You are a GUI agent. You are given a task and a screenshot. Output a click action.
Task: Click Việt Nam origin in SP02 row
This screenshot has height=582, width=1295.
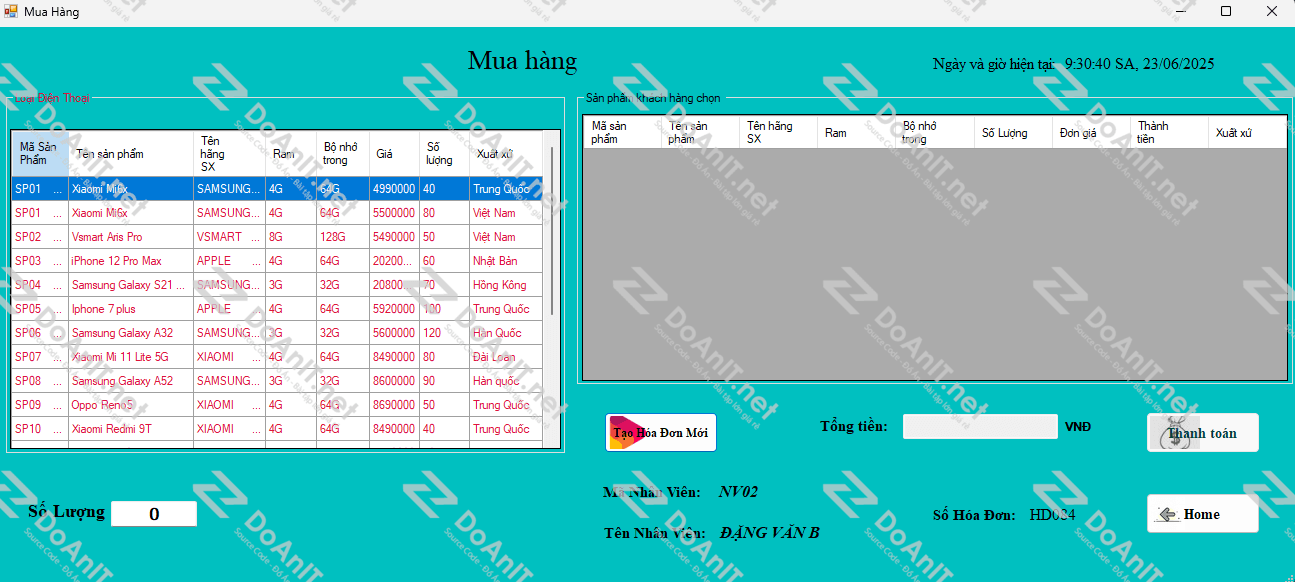[506, 237]
